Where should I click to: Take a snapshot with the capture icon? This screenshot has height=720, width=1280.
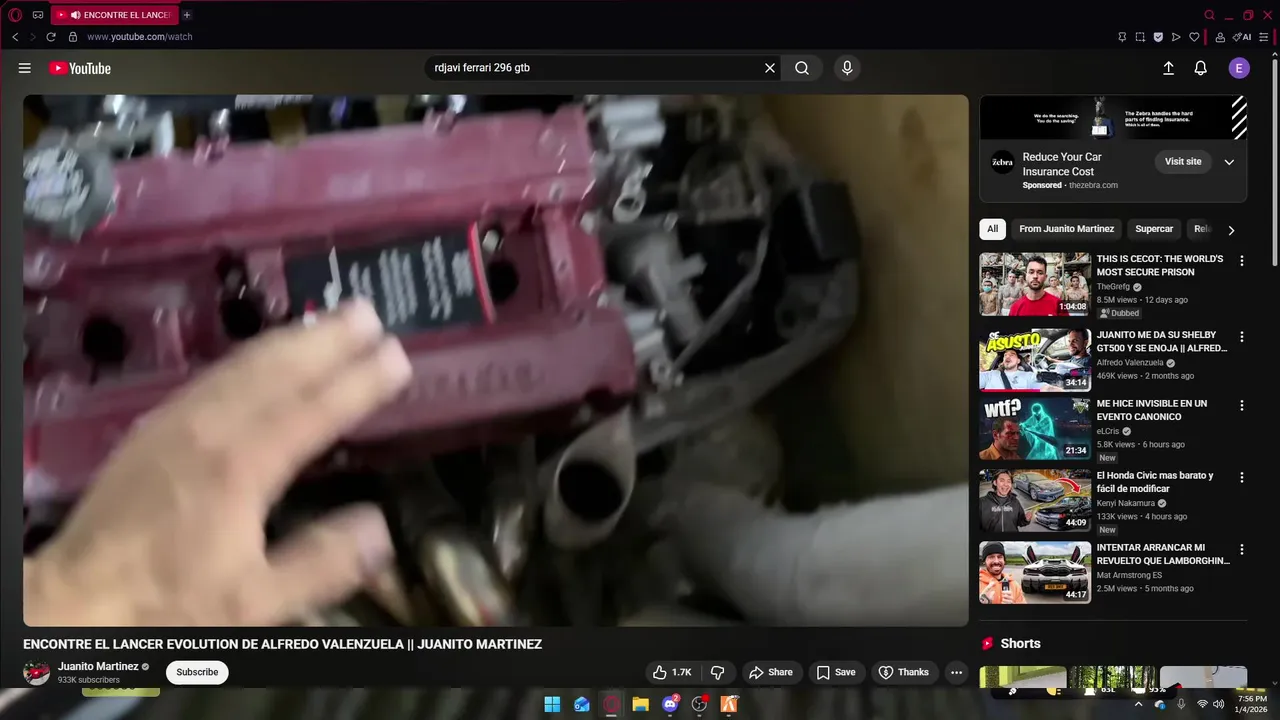click(1140, 37)
